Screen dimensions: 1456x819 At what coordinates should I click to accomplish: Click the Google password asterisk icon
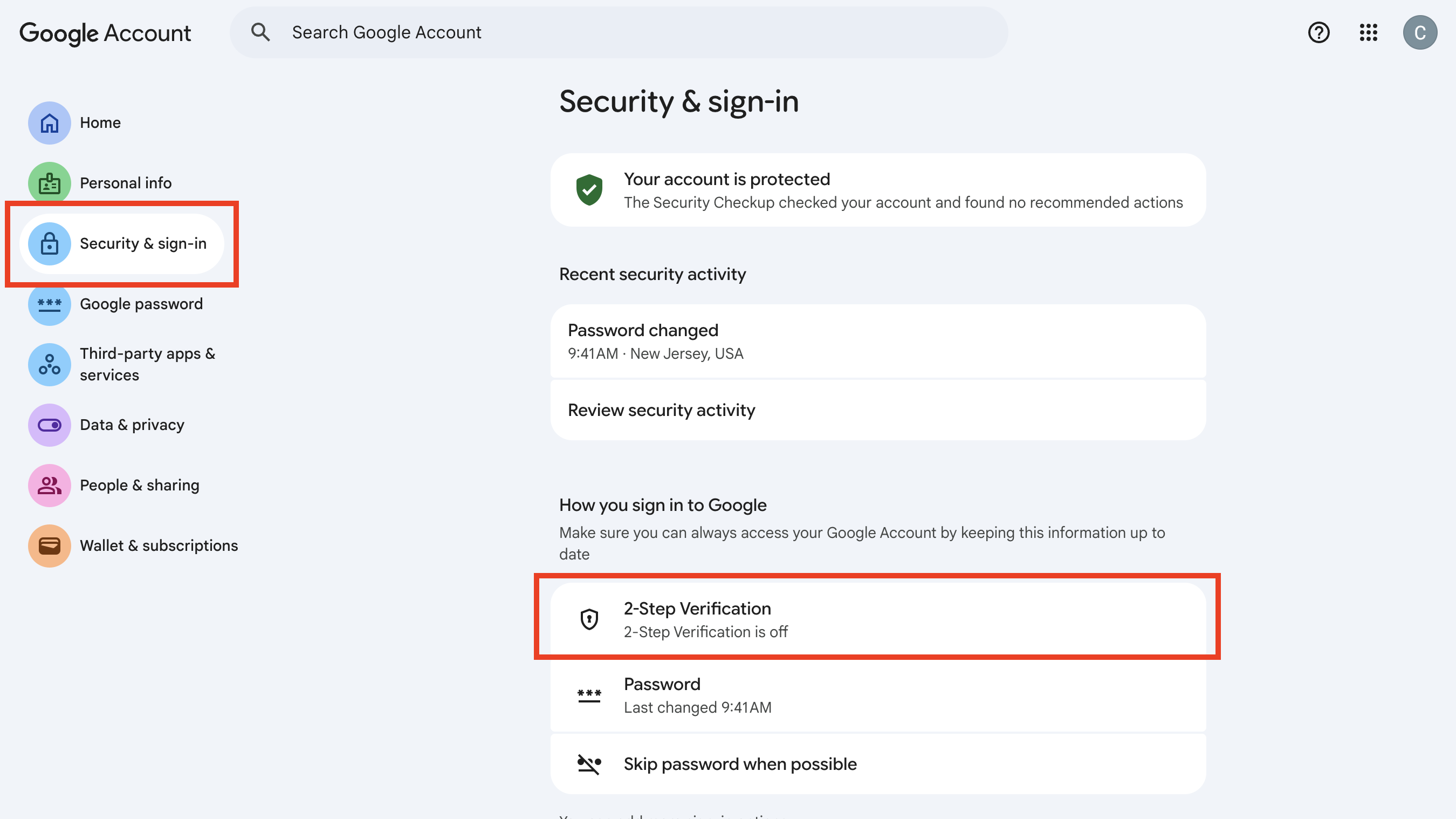(x=49, y=304)
